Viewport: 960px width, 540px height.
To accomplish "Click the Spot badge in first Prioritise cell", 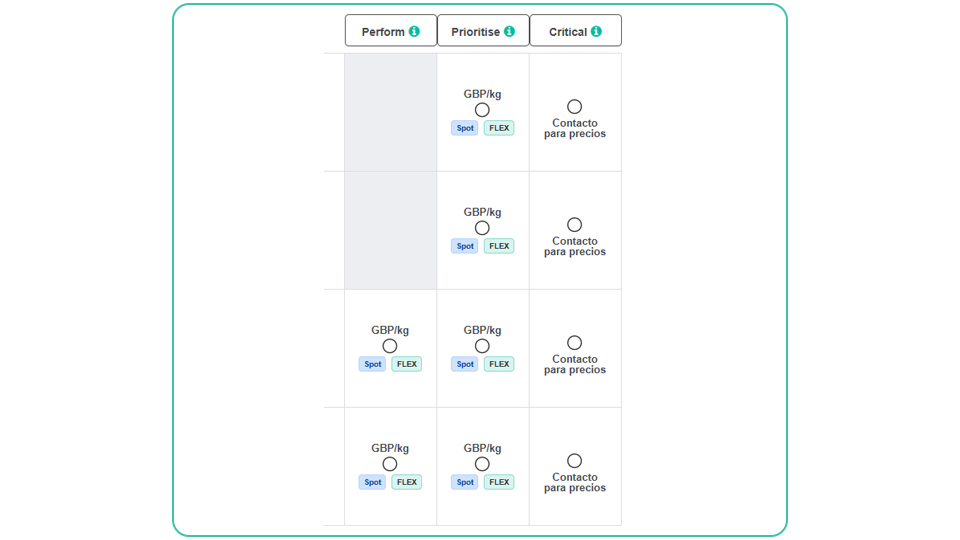I will click(x=465, y=128).
